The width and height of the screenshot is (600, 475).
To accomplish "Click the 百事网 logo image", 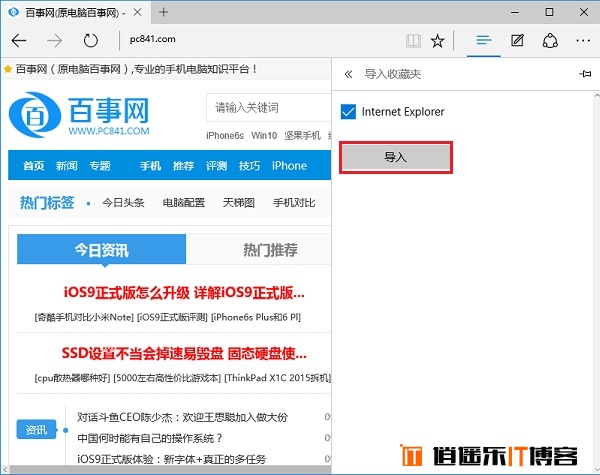I will (x=79, y=114).
